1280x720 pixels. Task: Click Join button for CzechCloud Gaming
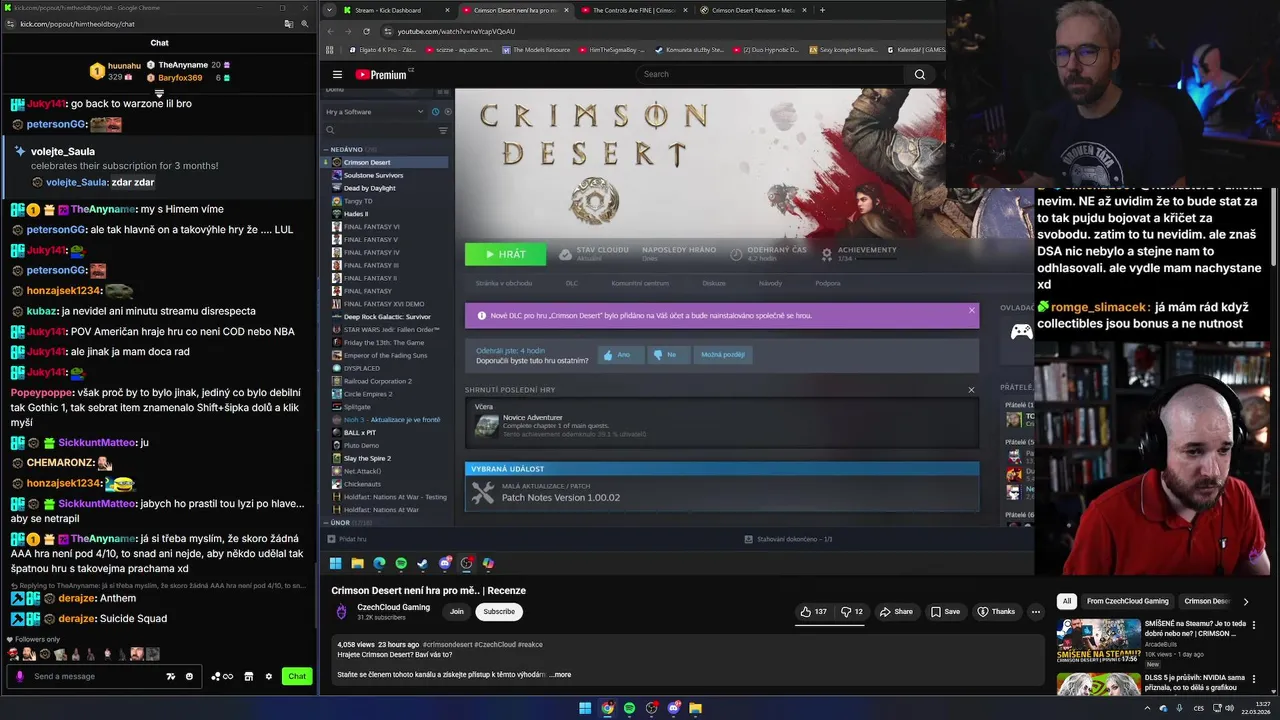pyautogui.click(x=457, y=612)
